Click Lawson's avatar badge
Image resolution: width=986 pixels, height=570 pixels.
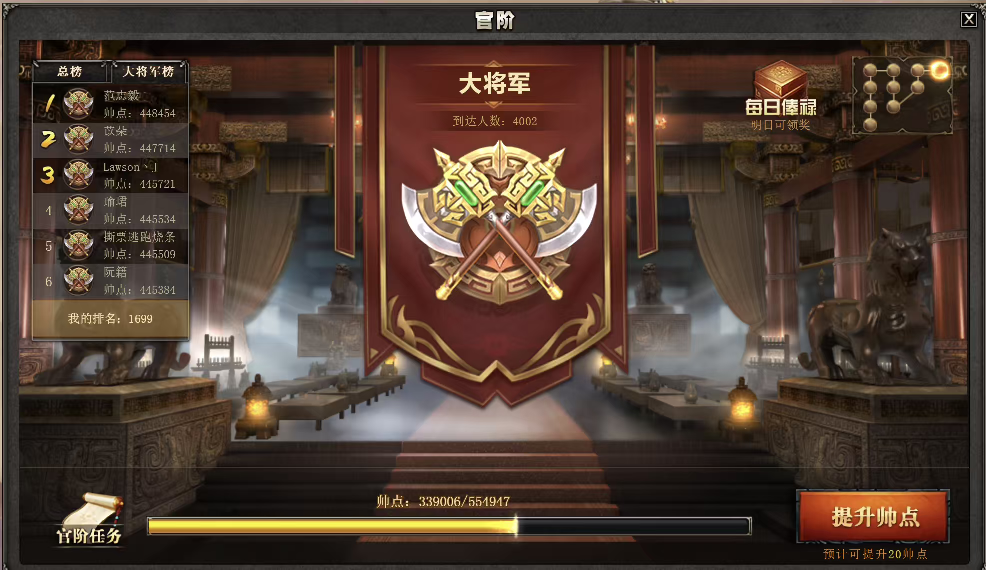(79, 174)
